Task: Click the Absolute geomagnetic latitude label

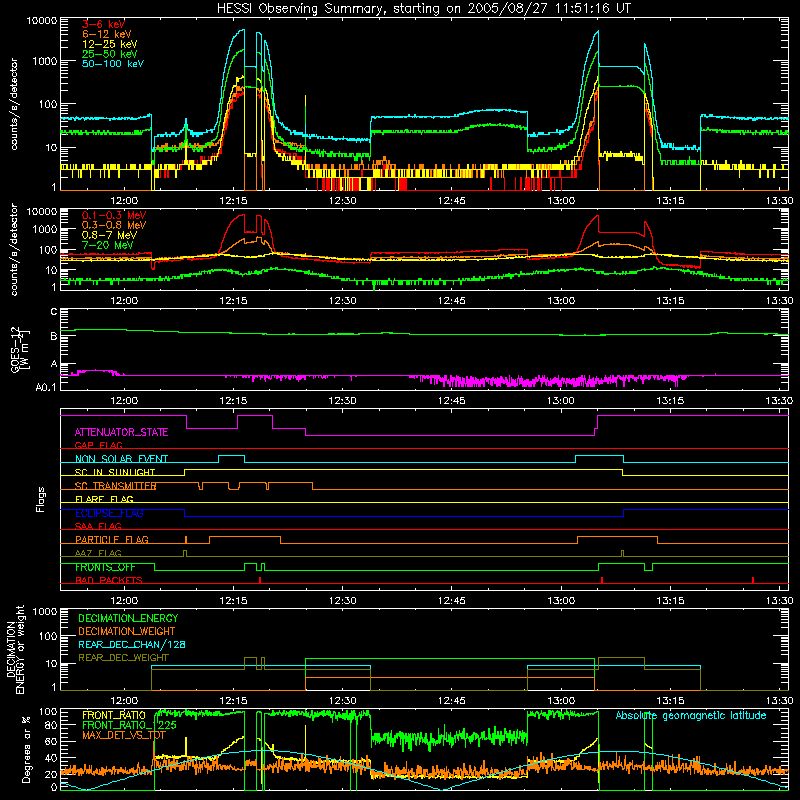Action: (x=691, y=716)
